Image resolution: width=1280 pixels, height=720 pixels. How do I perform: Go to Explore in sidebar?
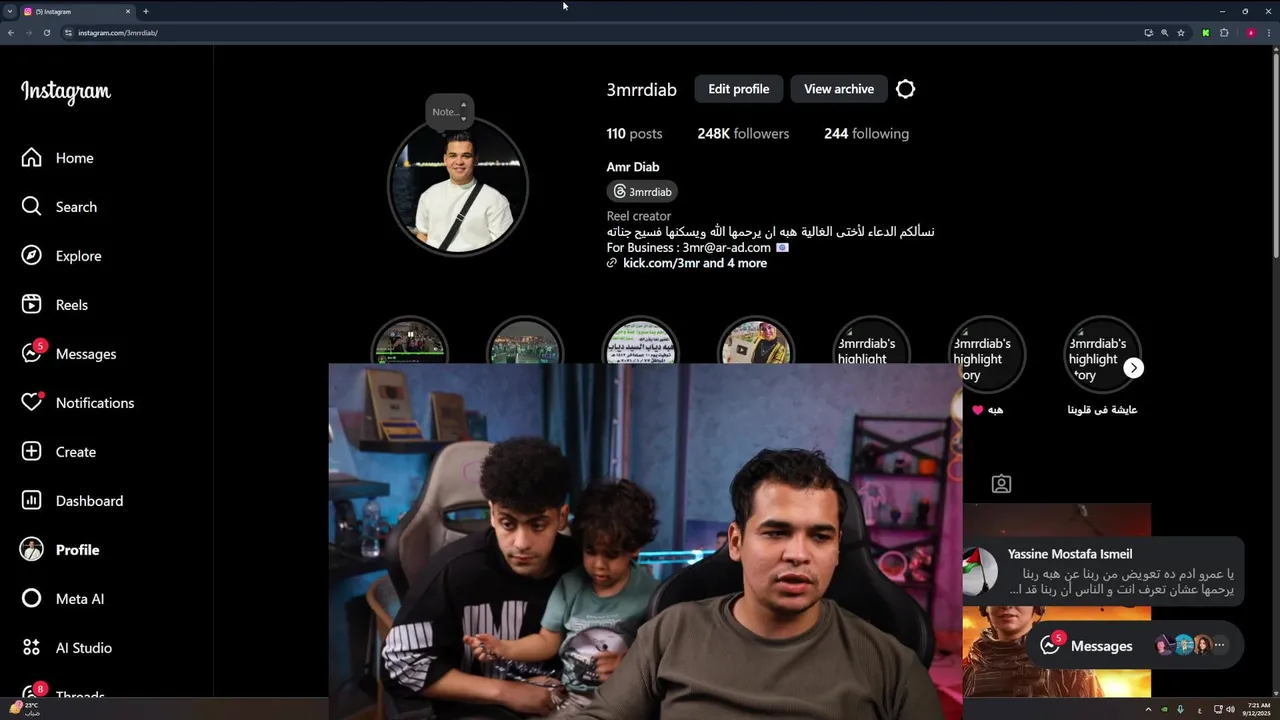[x=62, y=256]
